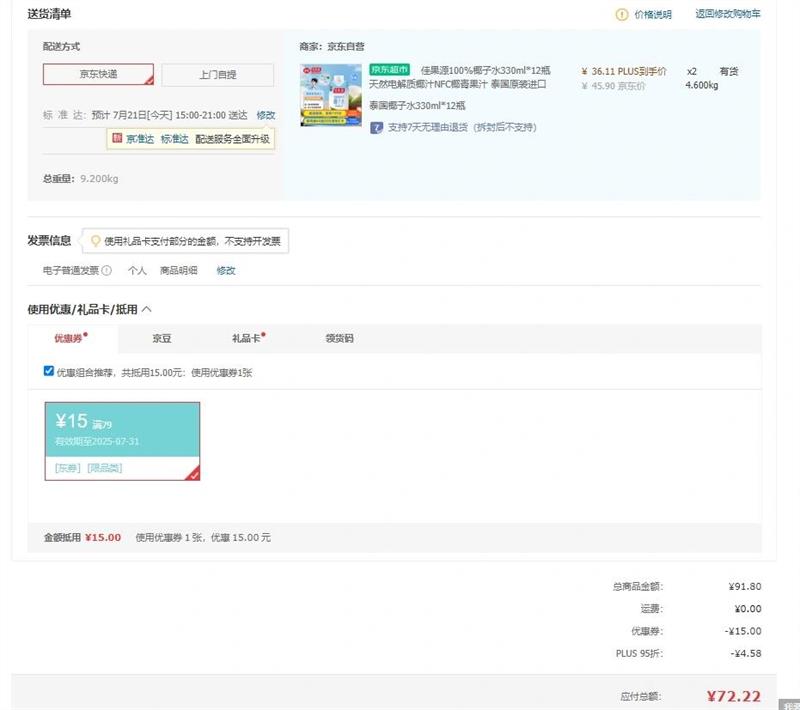Switch to the 京豆 tab

[x=161, y=339]
